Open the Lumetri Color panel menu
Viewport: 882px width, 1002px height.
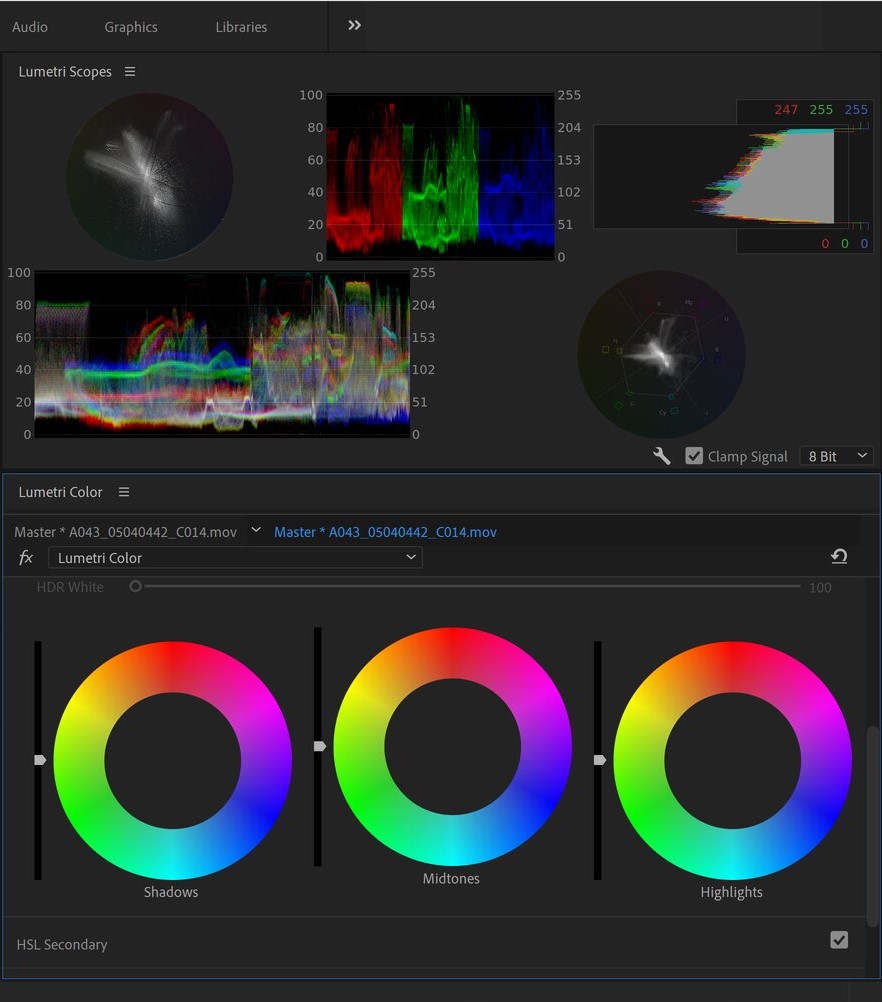pyautogui.click(x=124, y=492)
